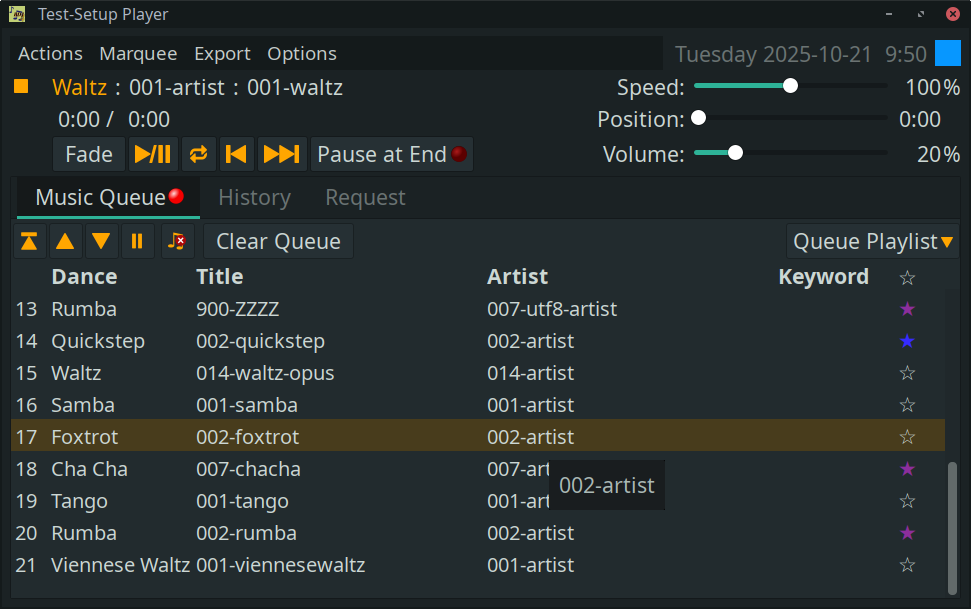Screen dimensions: 971x609
Task: Switch to the Request tab
Action: click(364, 197)
